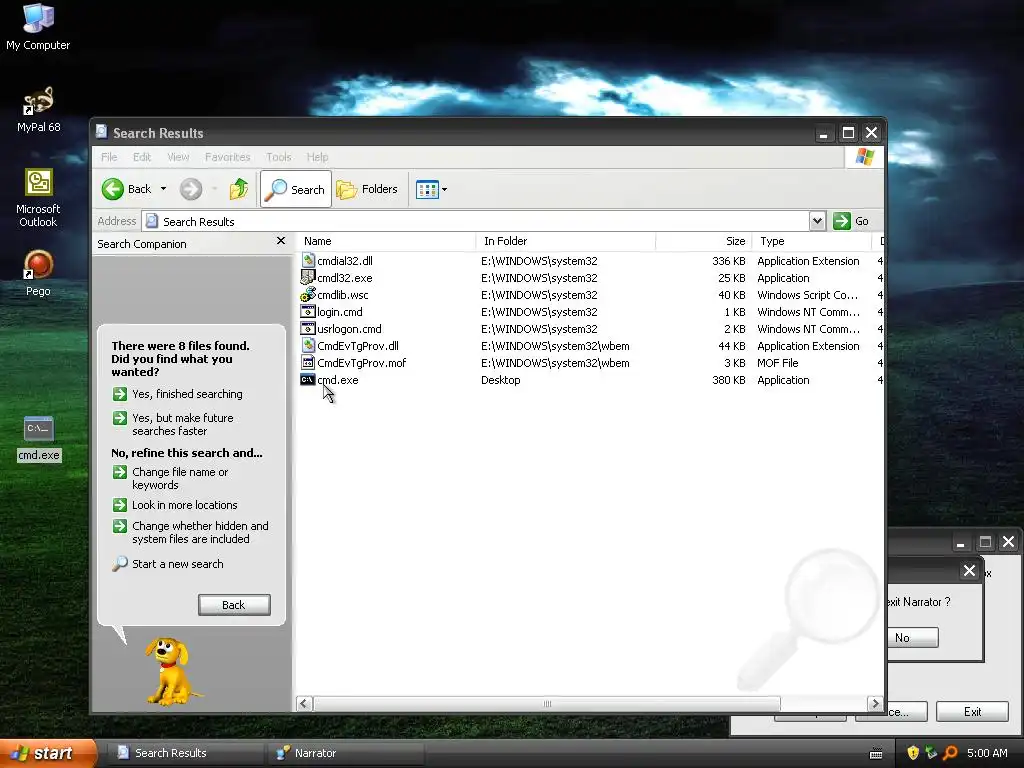Click the Back arrow toolbar icon
The height and width of the screenshot is (768, 1024).
[112, 189]
